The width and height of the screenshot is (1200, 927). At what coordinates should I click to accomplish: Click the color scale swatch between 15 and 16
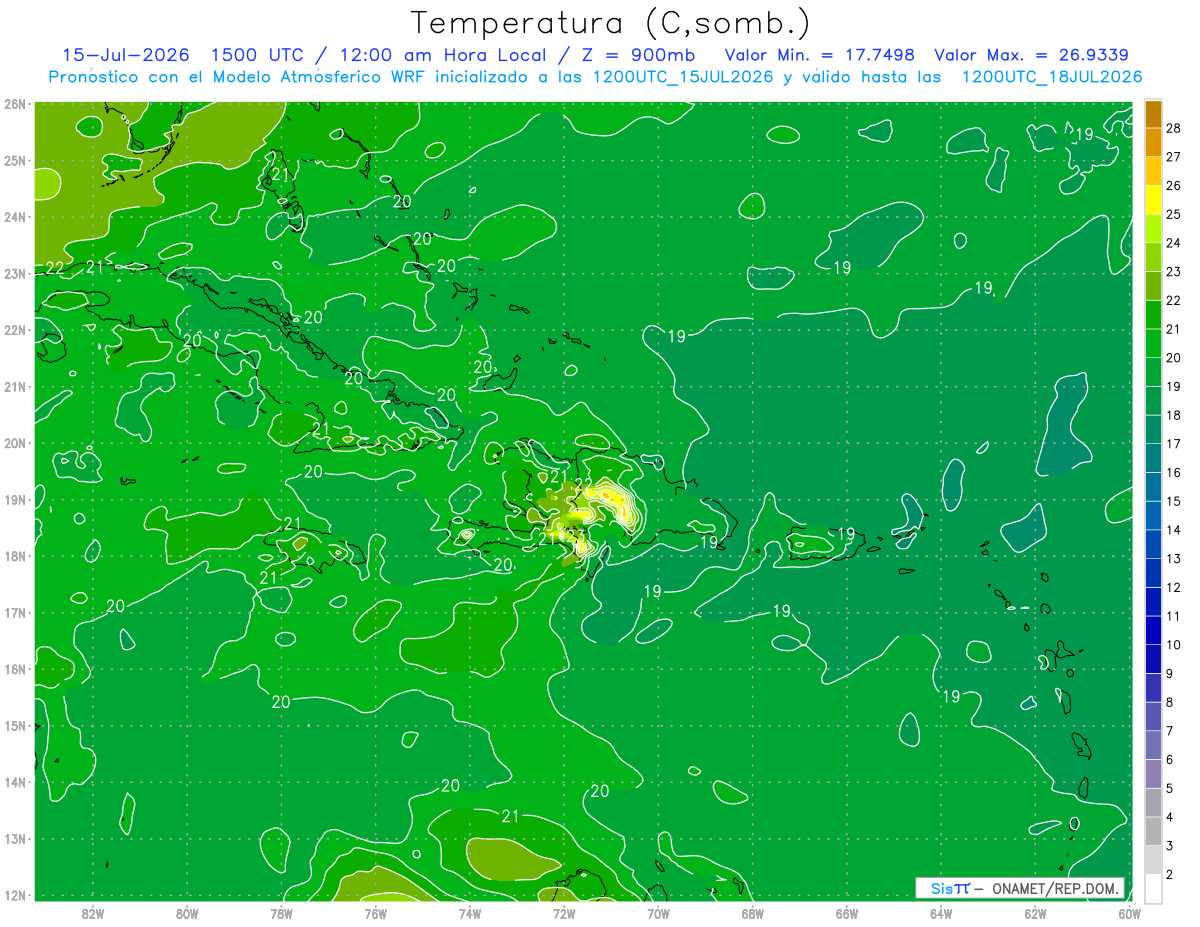click(1153, 488)
